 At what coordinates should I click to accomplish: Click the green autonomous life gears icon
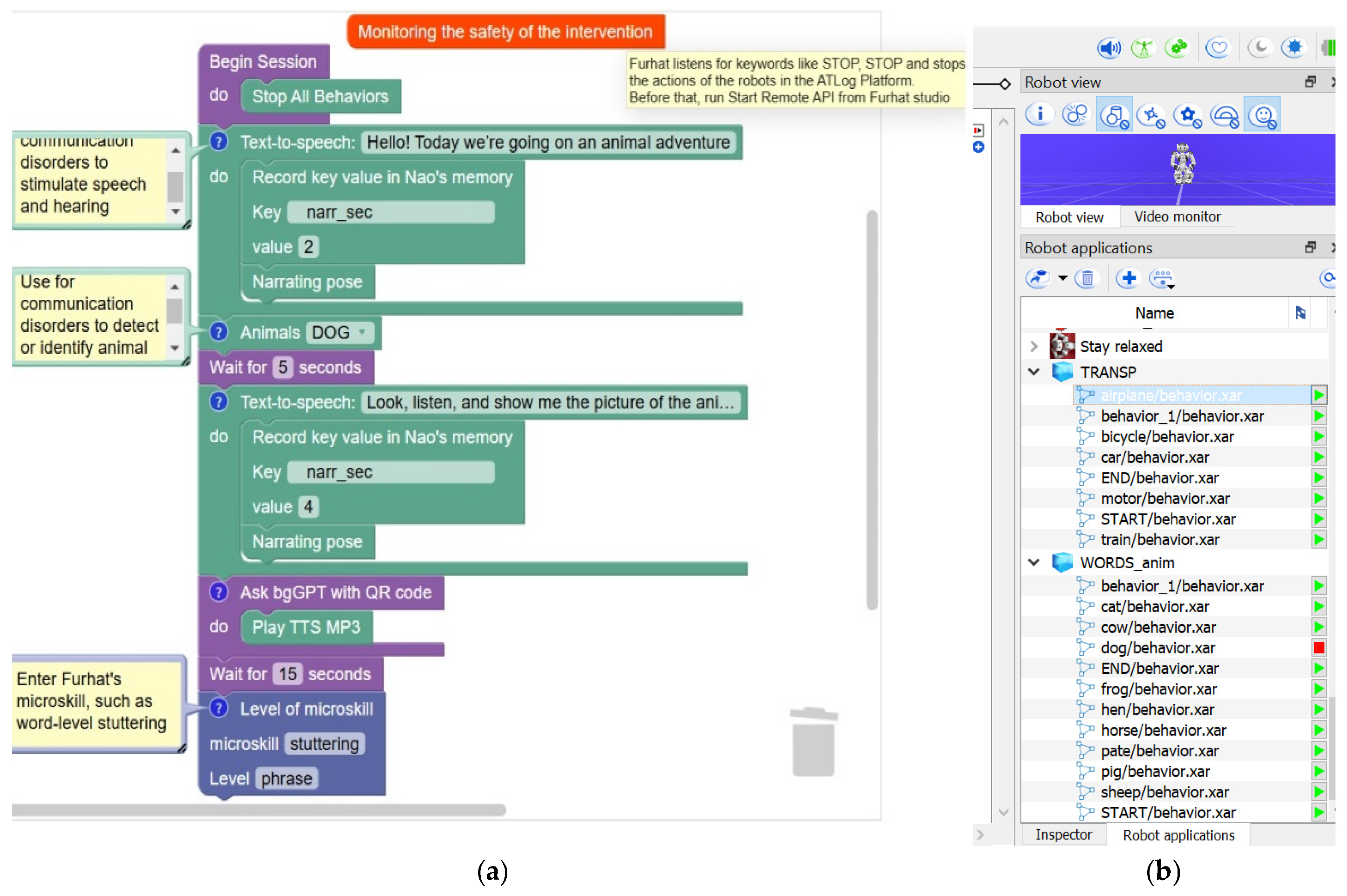pyautogui.click(x=1178, y=48)
